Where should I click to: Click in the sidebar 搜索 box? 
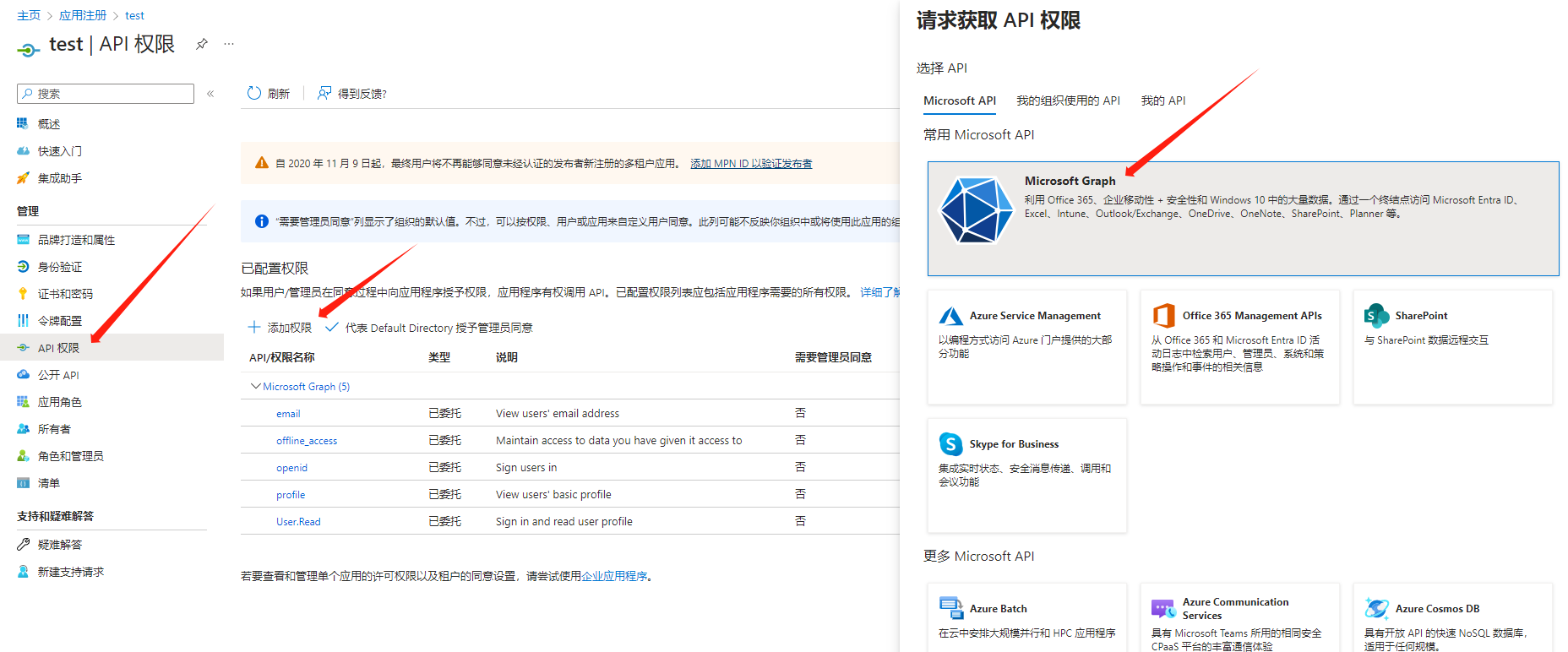coord(106,94)
